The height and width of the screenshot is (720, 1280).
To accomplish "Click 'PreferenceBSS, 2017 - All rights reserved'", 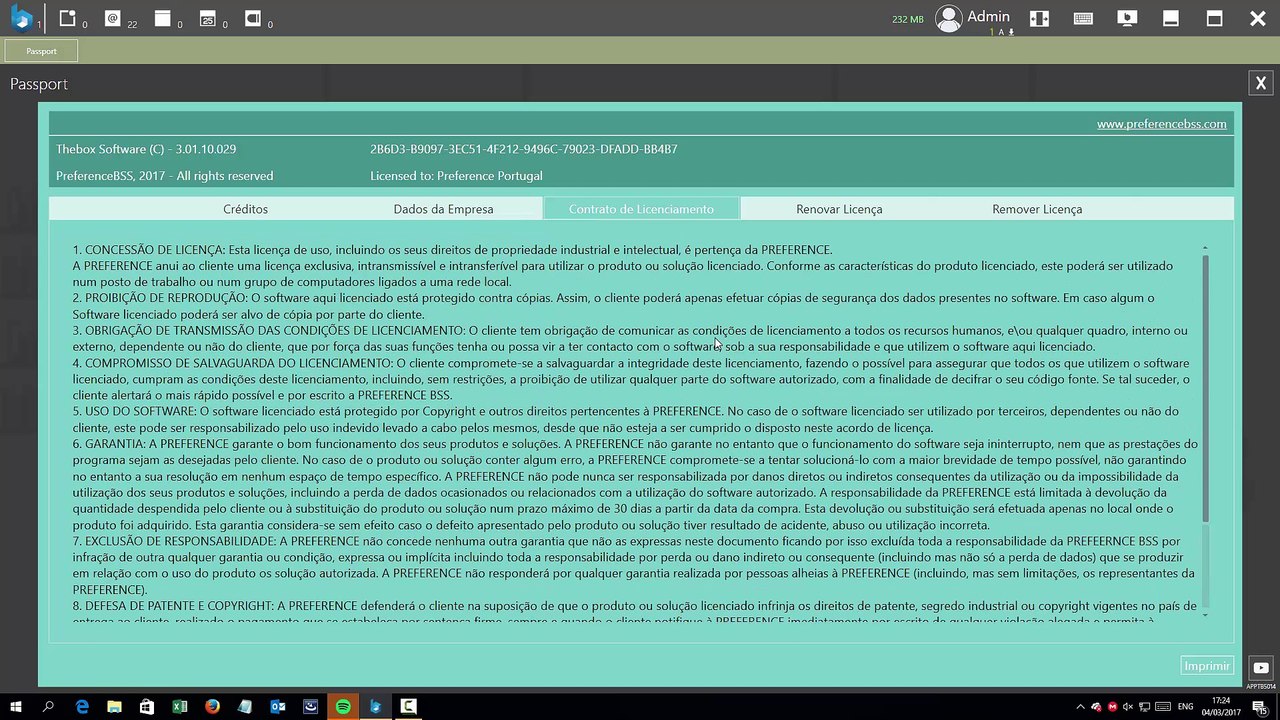I will 164,176.
